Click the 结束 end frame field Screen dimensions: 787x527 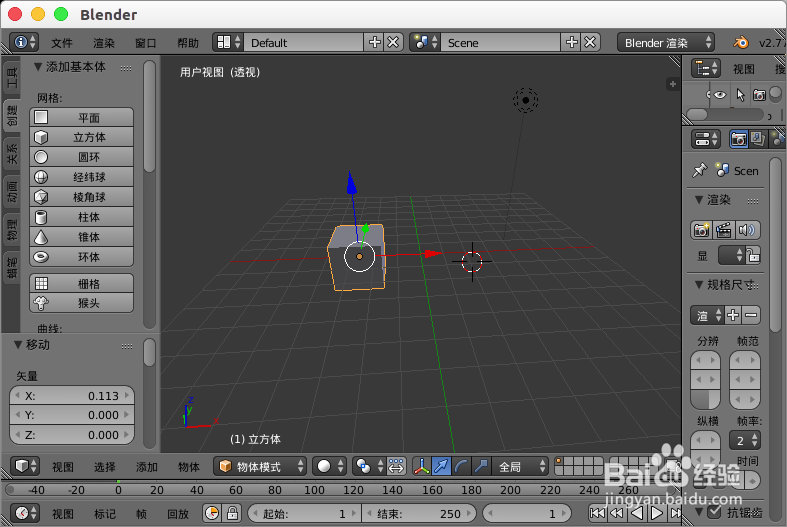(419, 513)
